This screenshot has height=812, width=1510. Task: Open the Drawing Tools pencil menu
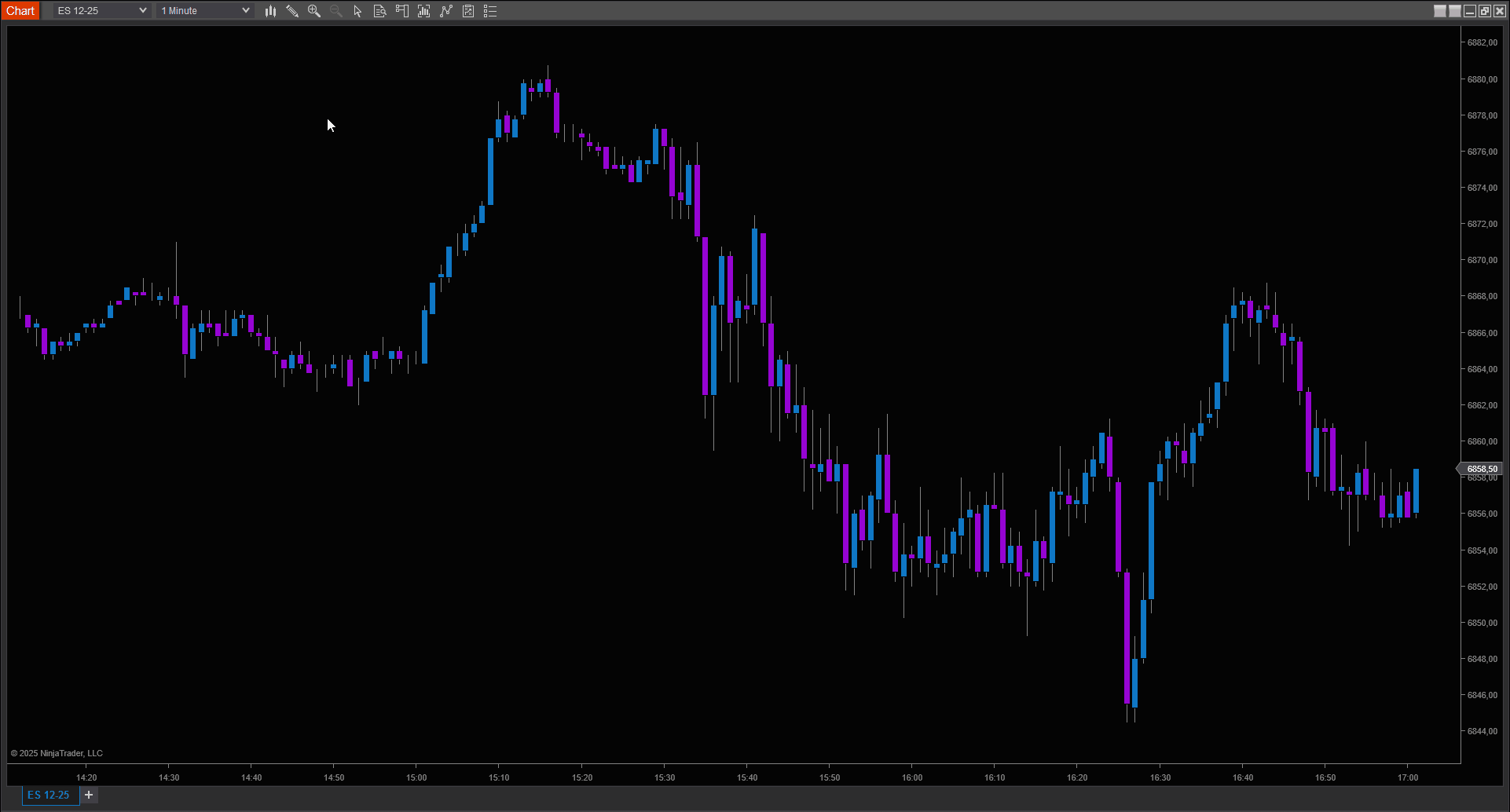click(x=292, y=11)
